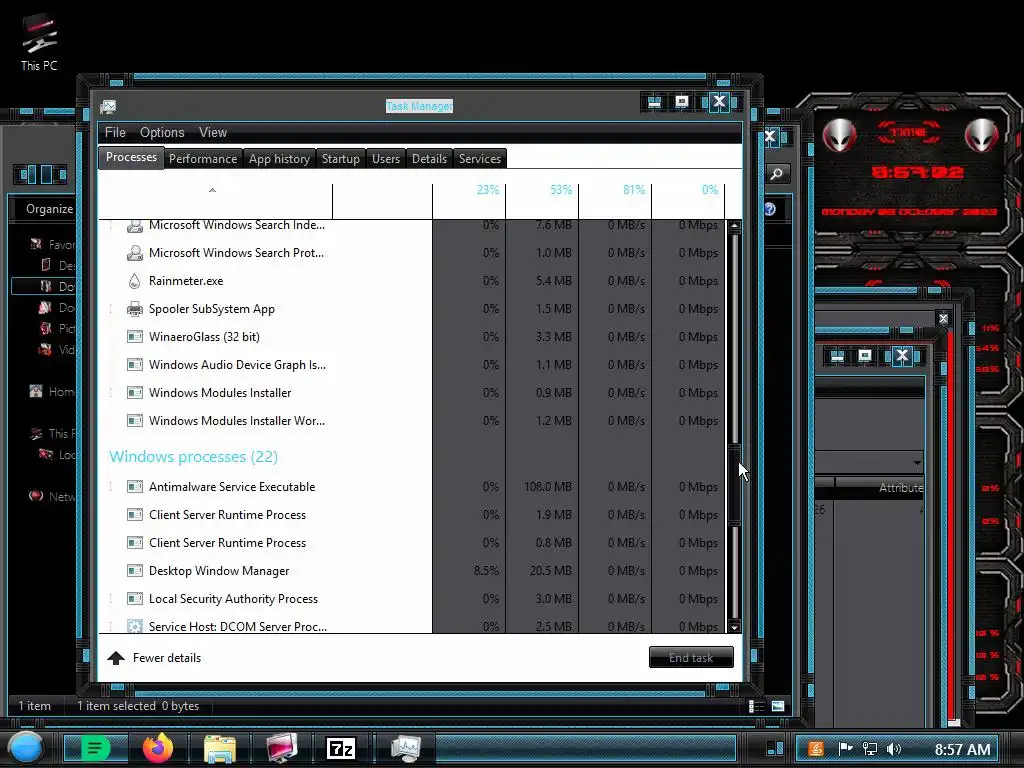The height and width of the screenshot is (768, 1024).
Task: Sort by the 81% Disk column header
Action: pyautogui.click(x=615, y=201)
